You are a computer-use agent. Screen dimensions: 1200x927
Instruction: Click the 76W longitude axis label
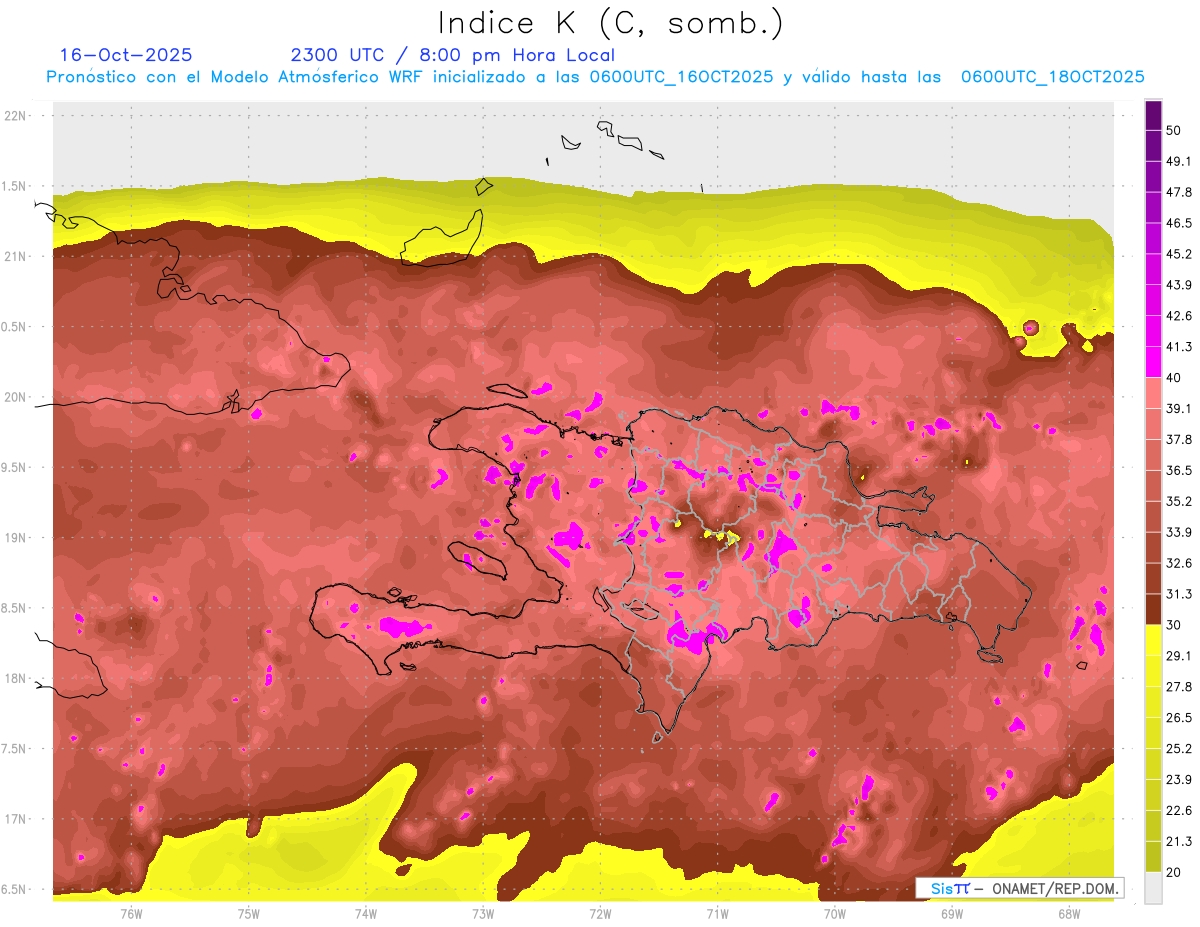(x=131, y=913)
